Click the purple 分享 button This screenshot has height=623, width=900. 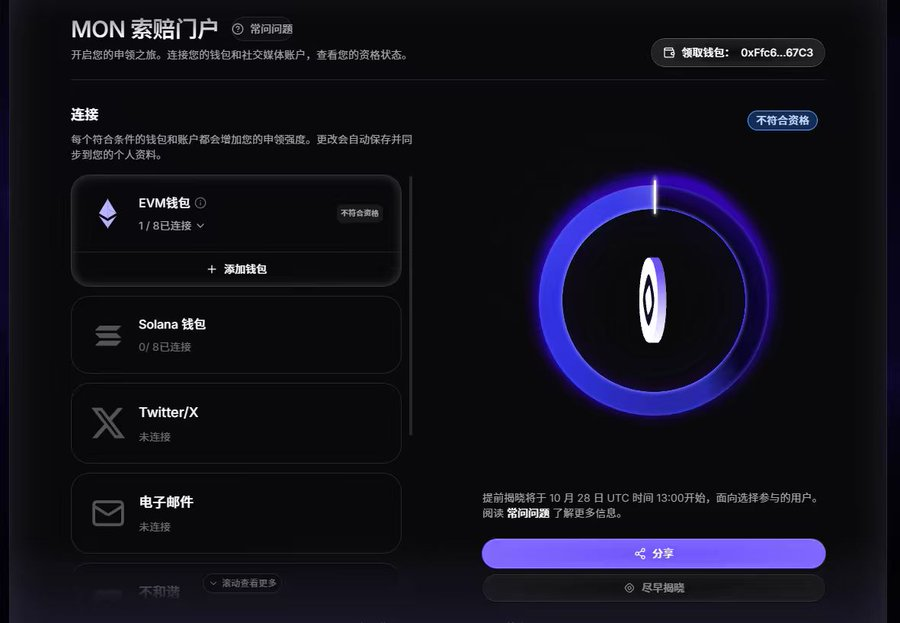(653, 554)
